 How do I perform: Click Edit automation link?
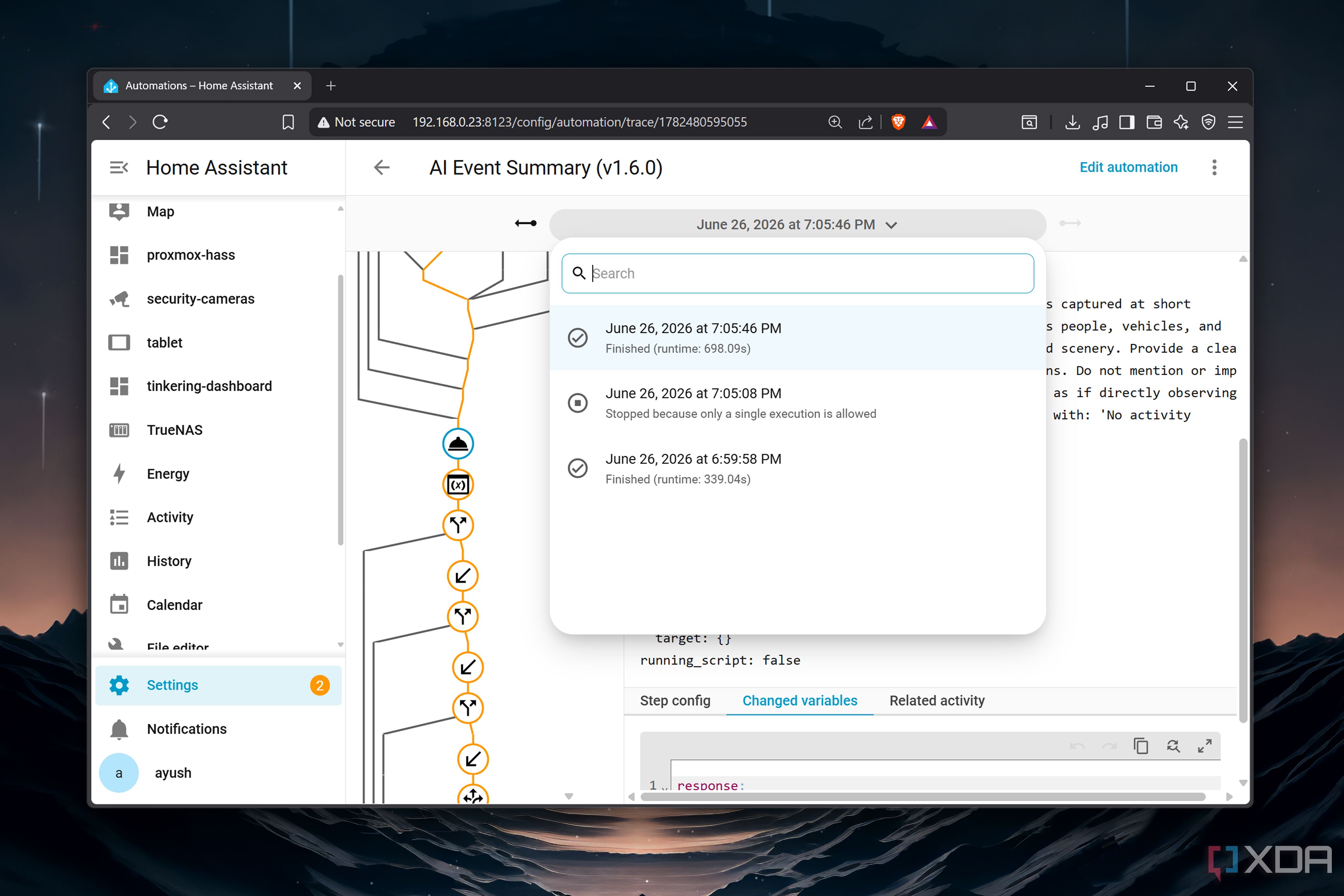pos(1128,167)
